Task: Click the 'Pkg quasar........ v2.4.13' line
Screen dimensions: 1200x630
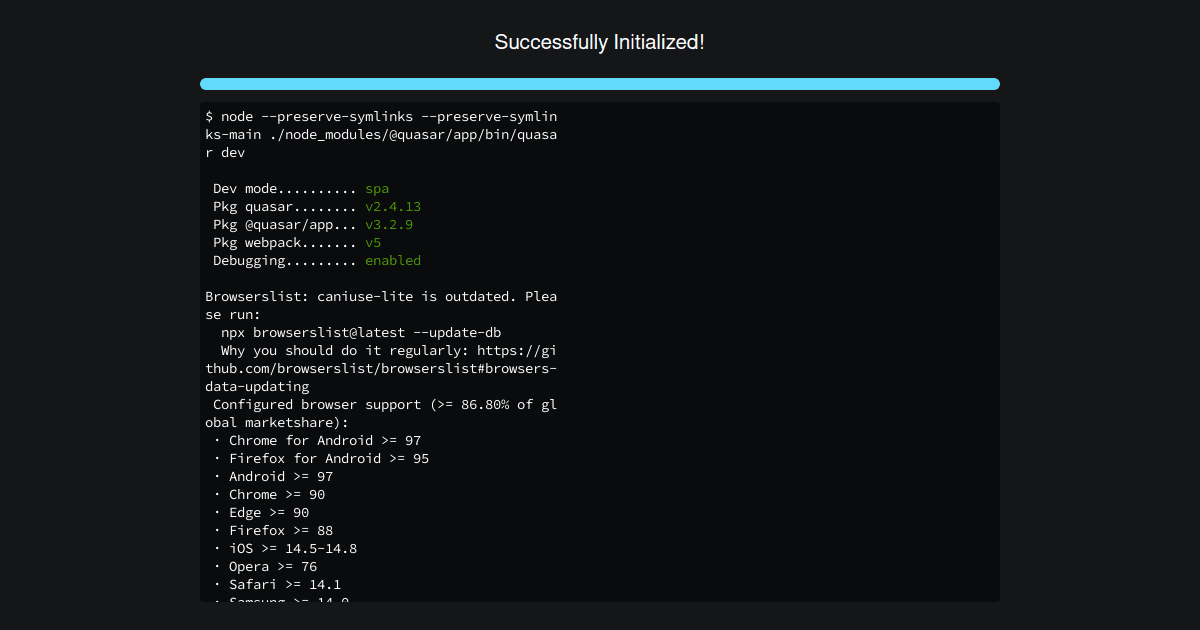Action: click(x=317, y=206)
